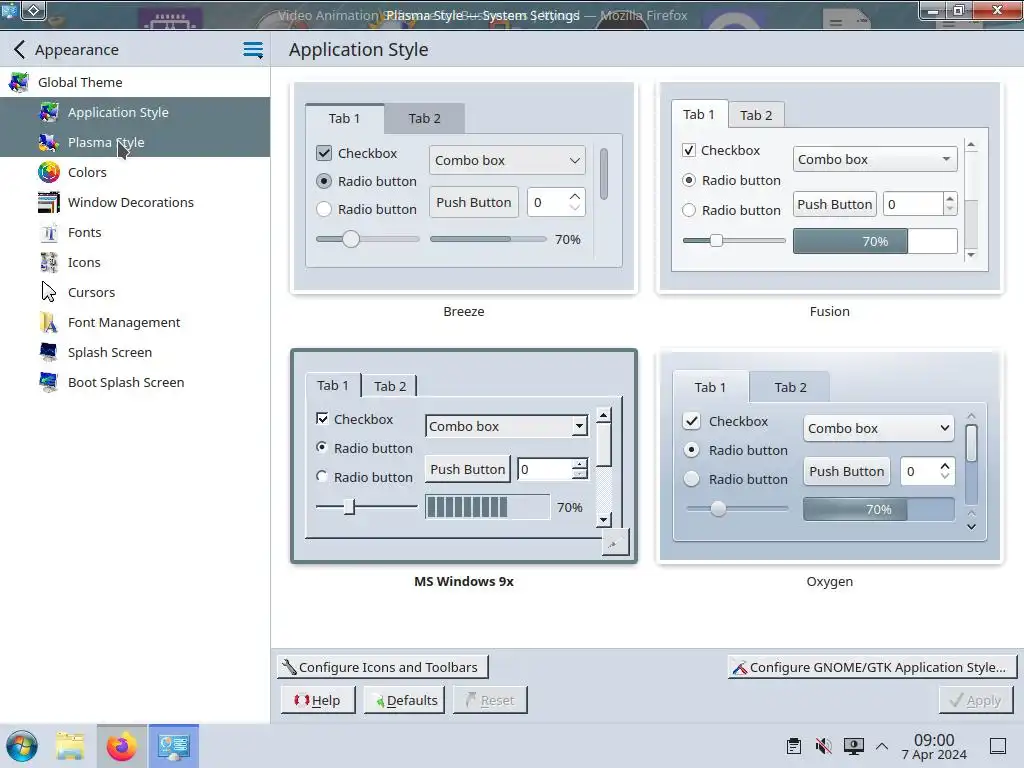Click the Icons category icon
Viewport: 1024px width, 768px height.
point(48,263)
